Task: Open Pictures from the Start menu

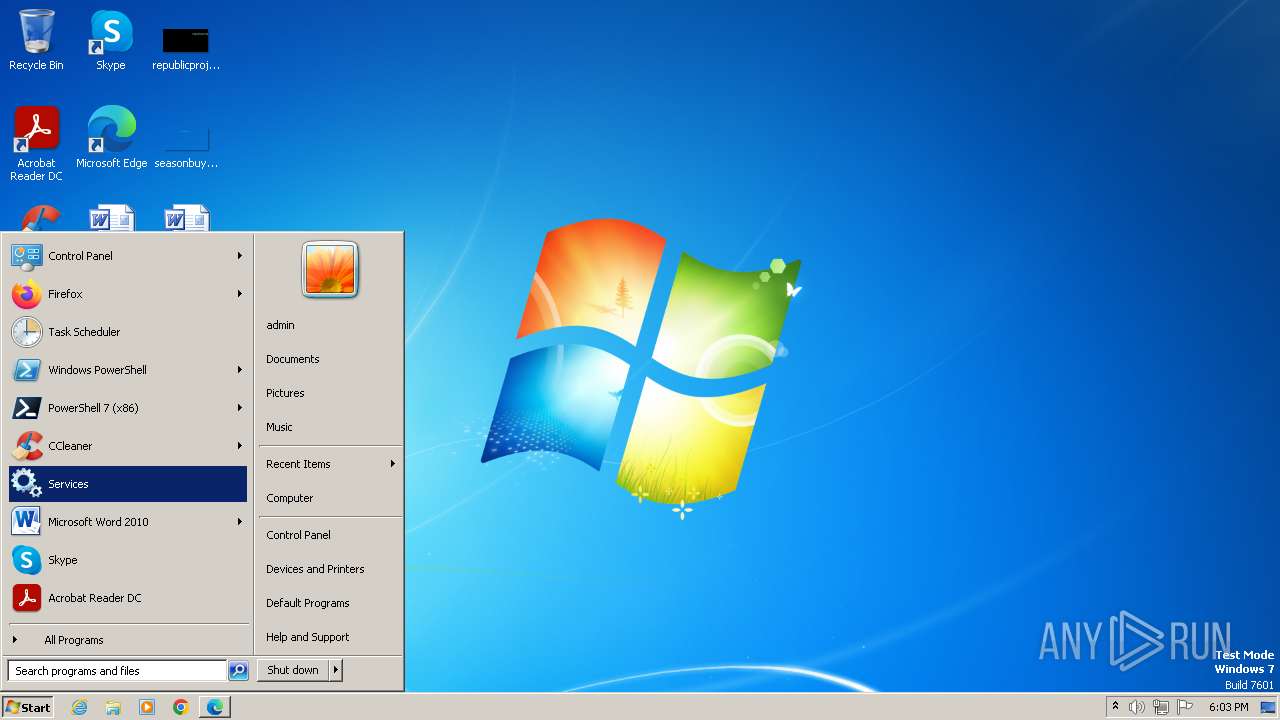Action: [330, 393]
